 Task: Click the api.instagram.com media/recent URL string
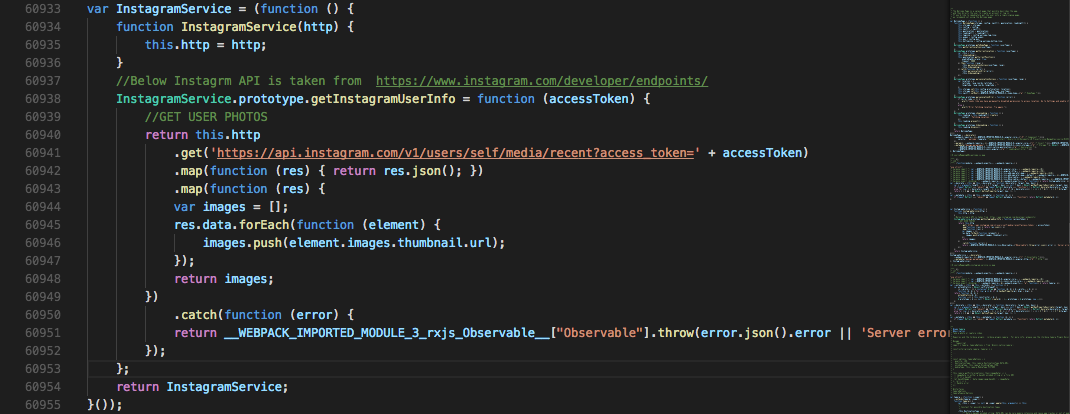pyautogui.click(x=454, y=153)
